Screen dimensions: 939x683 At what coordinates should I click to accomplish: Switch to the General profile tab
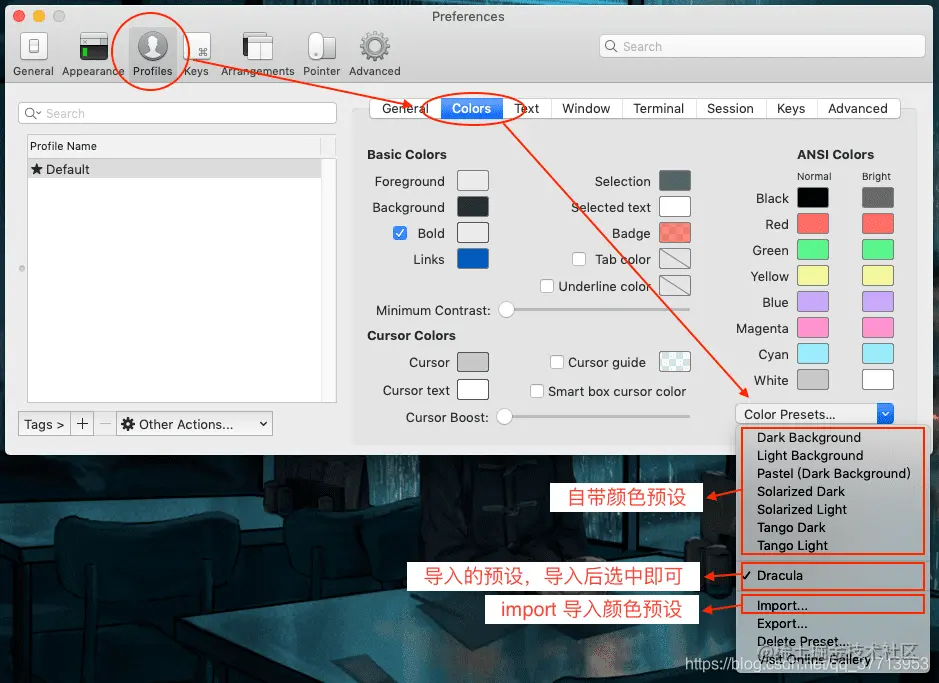pos(405,108)
